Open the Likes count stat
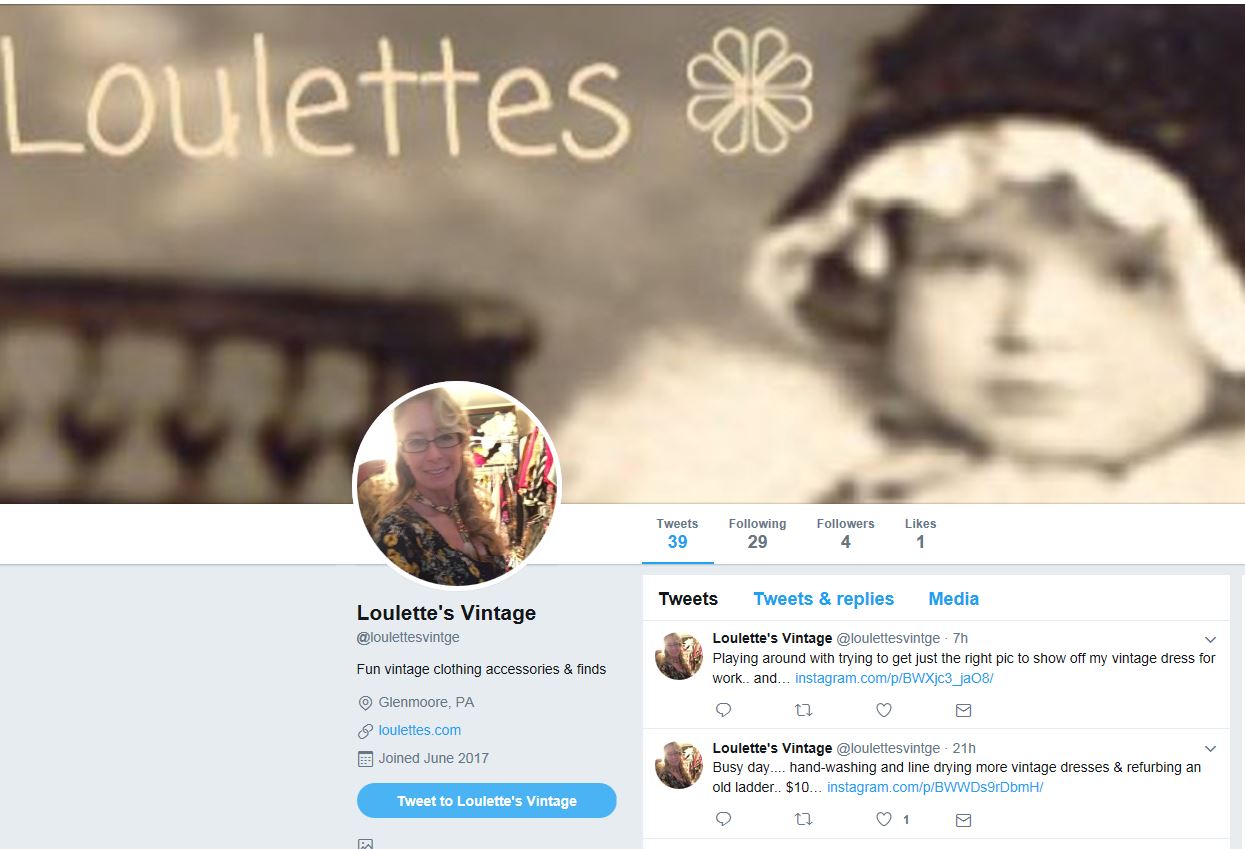Viewport: 1245px width, 849px height. pos(920,534)
